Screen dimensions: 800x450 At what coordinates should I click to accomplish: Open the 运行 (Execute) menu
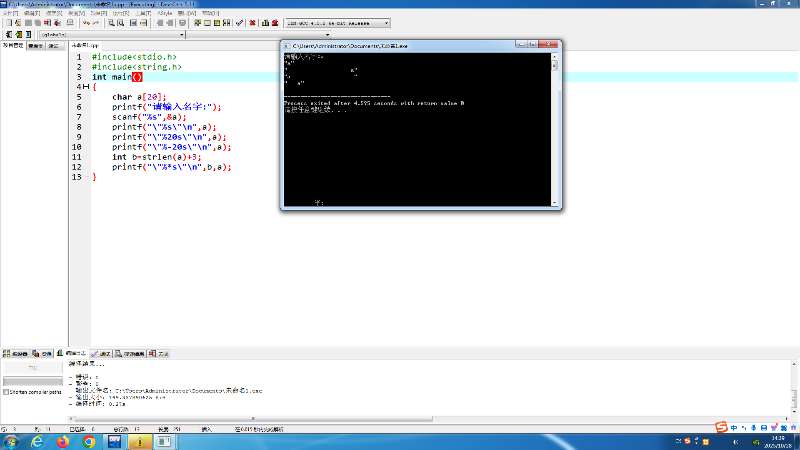tap(121, 13)
